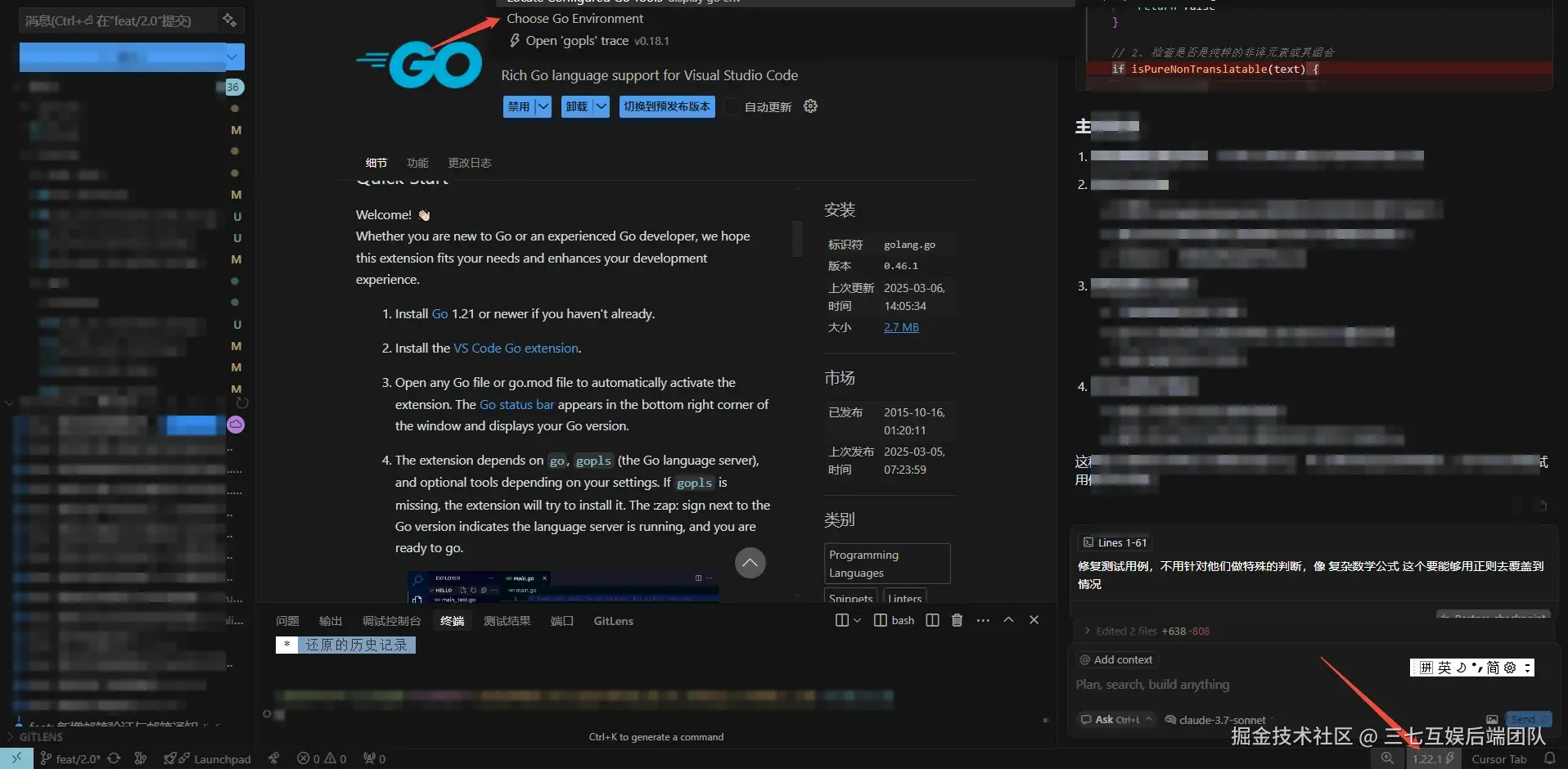Enable the 自动更新 checkbox
Screen dimensions: 1568x769
(732, 106)
